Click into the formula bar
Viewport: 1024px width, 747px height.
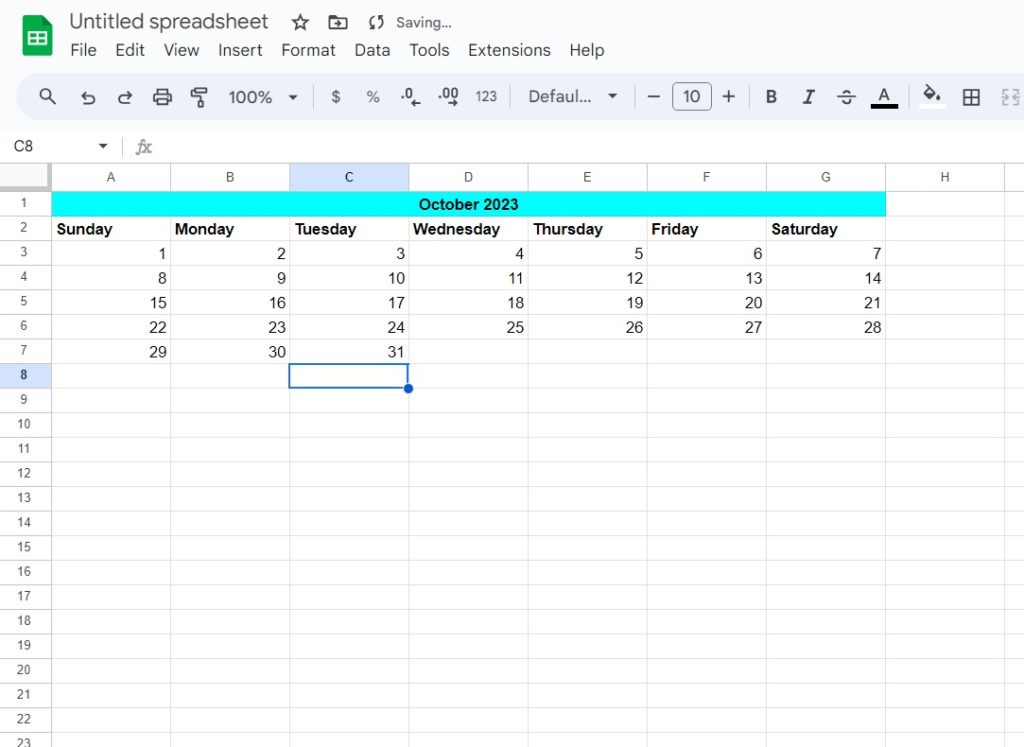(588, 146)
